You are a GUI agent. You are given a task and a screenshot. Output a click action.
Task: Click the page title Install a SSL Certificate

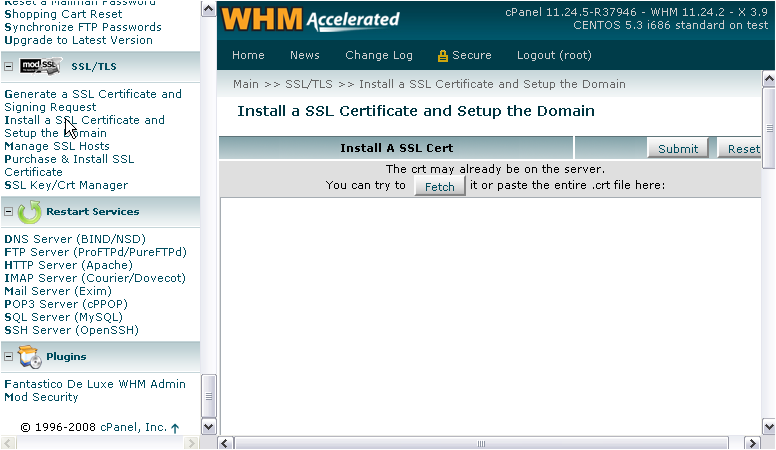point(416,111)
